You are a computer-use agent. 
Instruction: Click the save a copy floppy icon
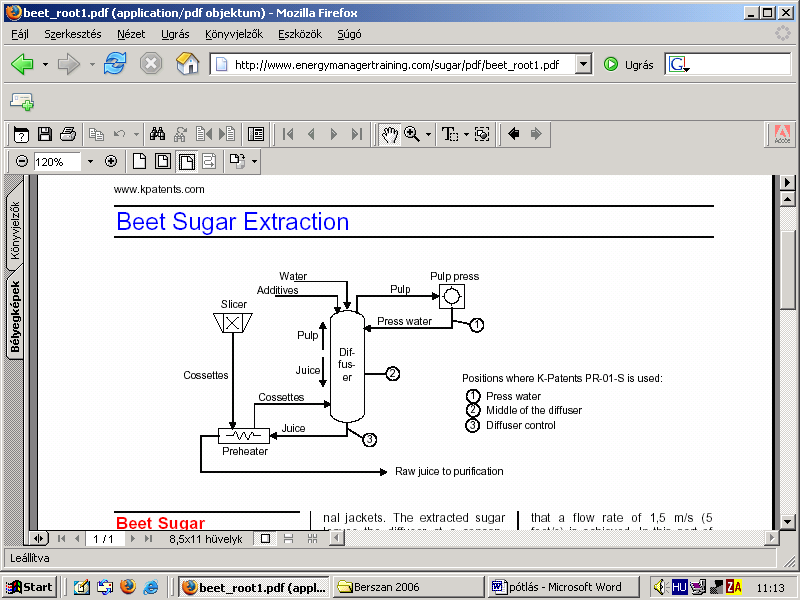click(x=45, y=134)
